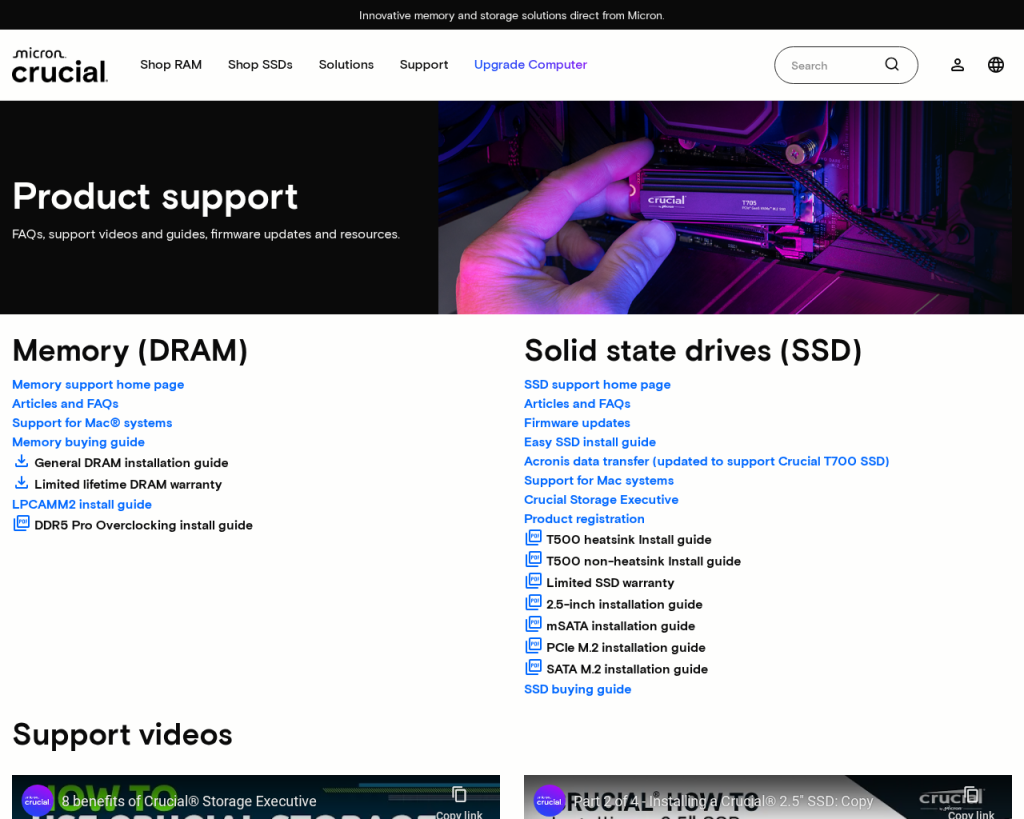Open Firmware updates link
Image resolution: width=1024 pixels, height=819 pixels.
pos(577,423)
